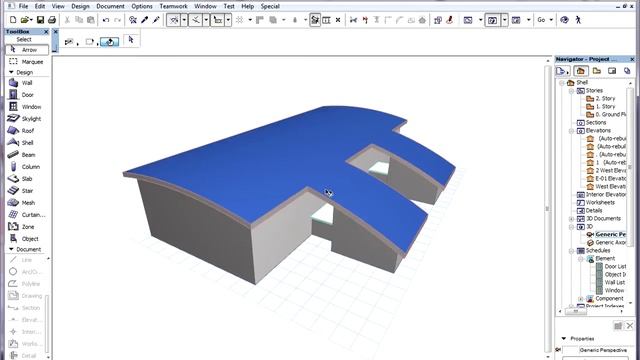Toggle the highlighted rotate selection method in info box

coord(109,42)
